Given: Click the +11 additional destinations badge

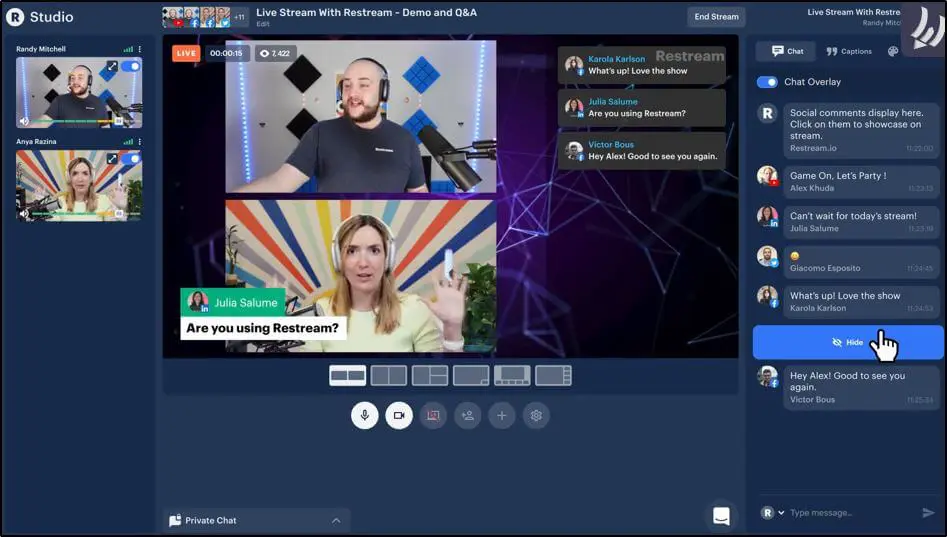Looking at the screenshot, I should (x=240, y=17).
